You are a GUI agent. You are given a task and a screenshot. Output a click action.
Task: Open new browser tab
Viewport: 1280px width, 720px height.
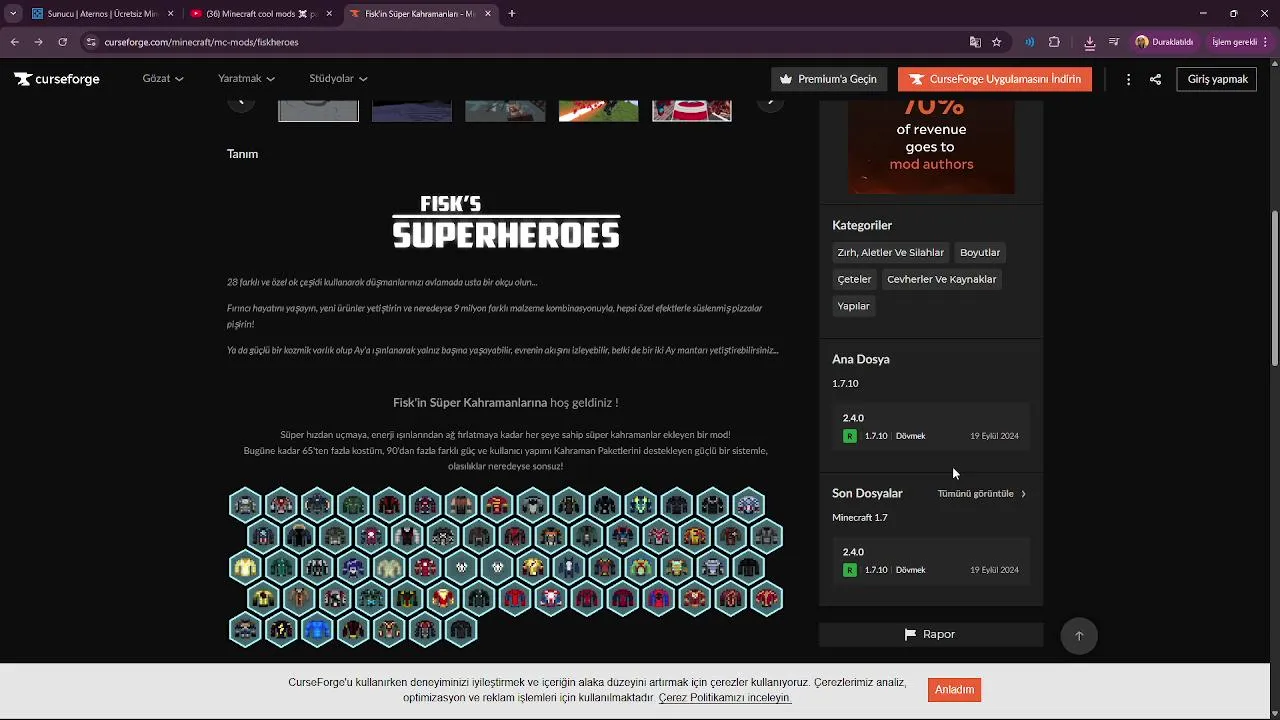point(512,14)
